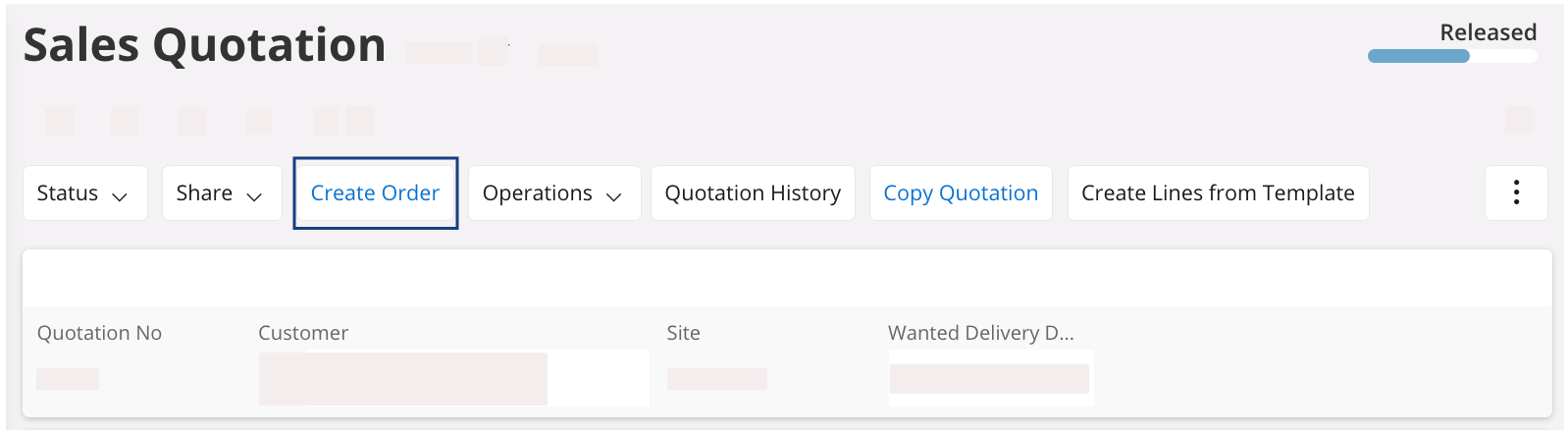The width and height of the screenshot is (1568, 436).
Task: Open the Share dropdown menu
Action: coord(222,193)
